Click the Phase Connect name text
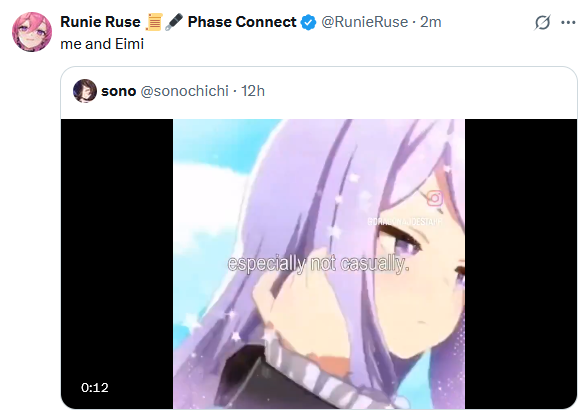The image size is (585, 411). point(242,22)
